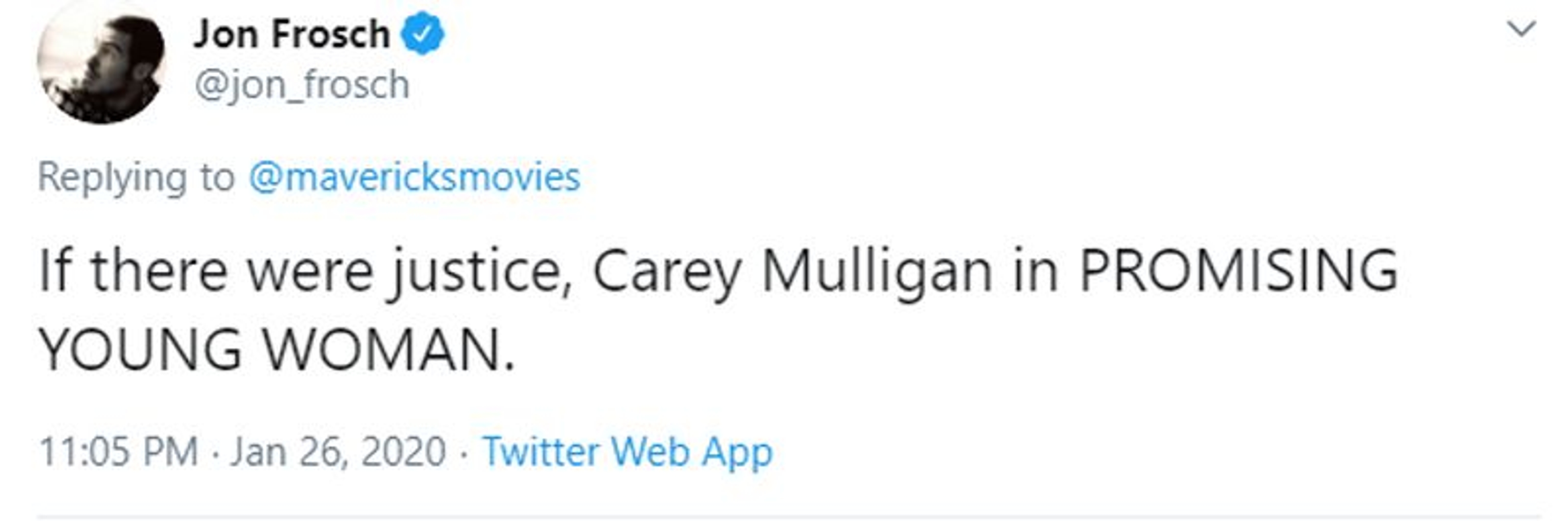
Task: Click the 11:05 PM timestamp
Action: pyautogui.click(x=119, y=452)
